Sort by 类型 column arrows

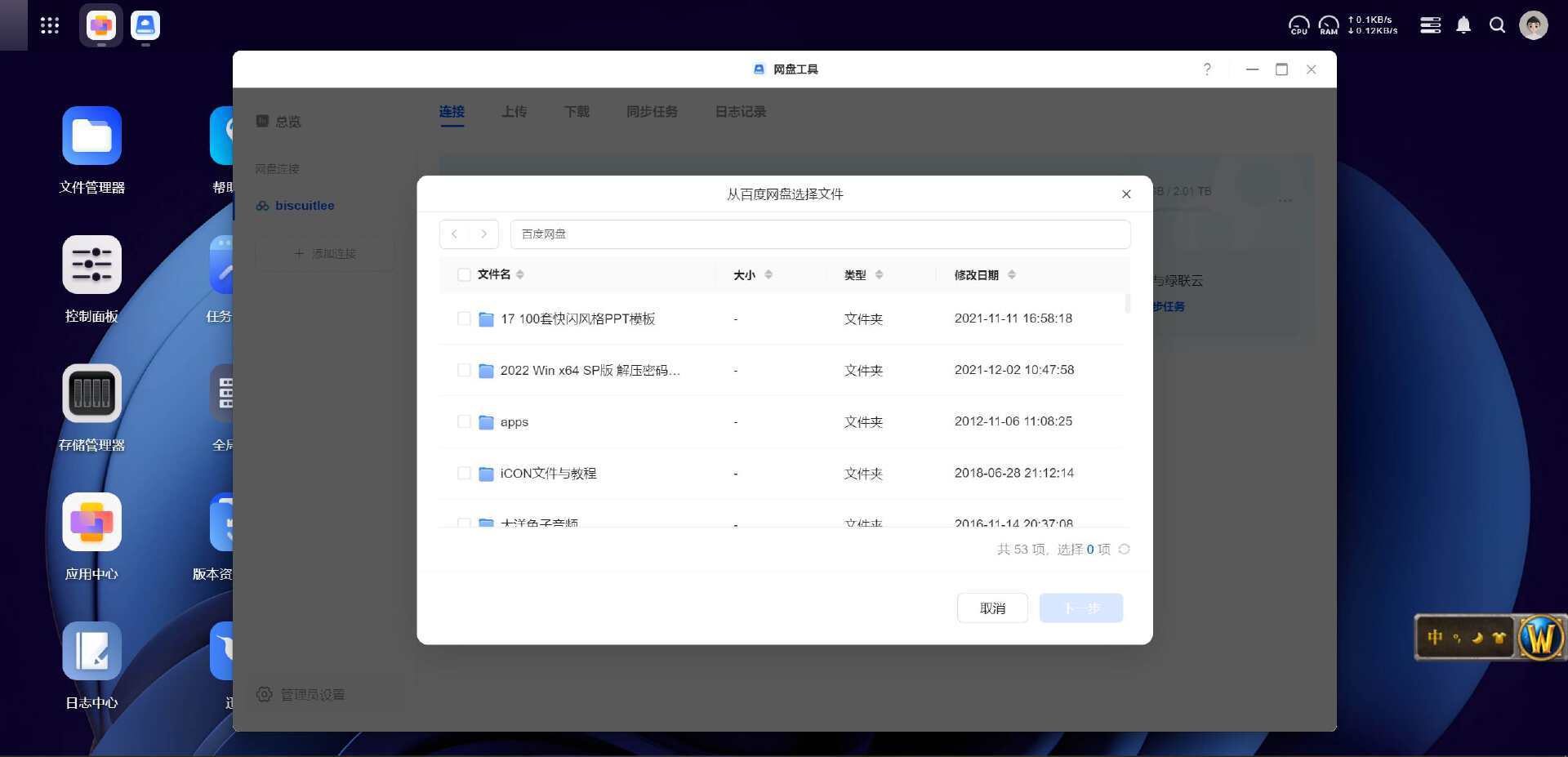coord(879,274)
